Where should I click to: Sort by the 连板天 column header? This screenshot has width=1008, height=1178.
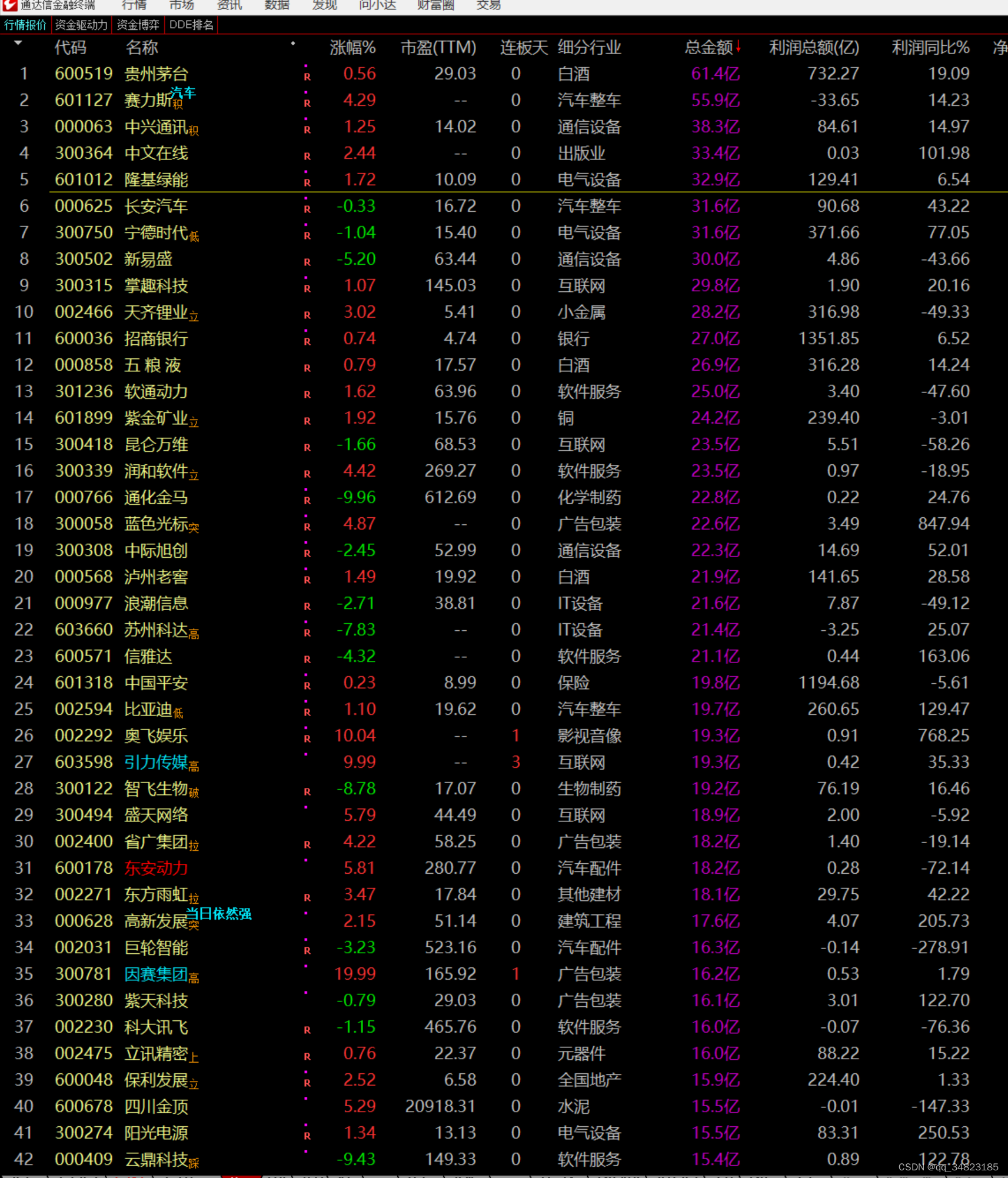pos(524,47)
